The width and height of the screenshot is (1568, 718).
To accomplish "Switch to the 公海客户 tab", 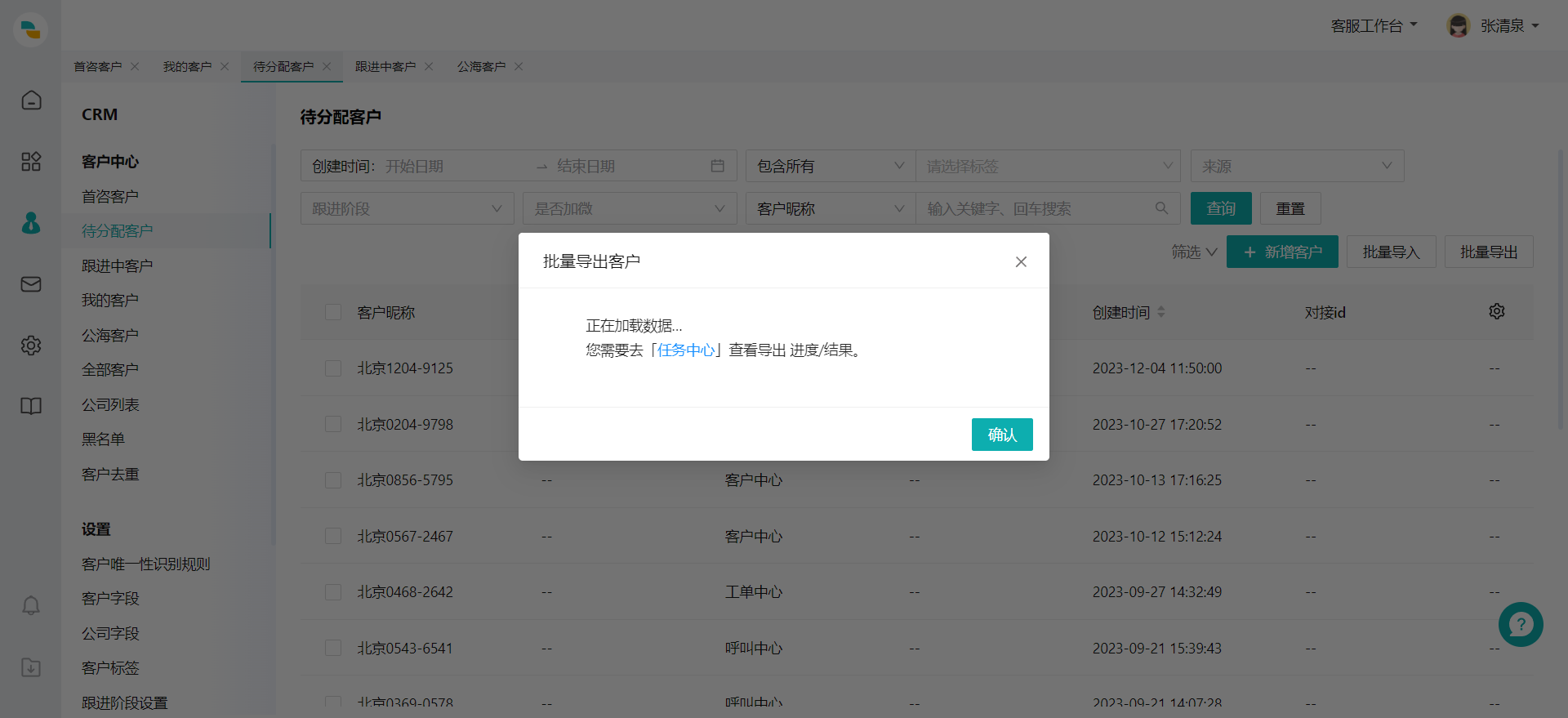I will [481, 66].
